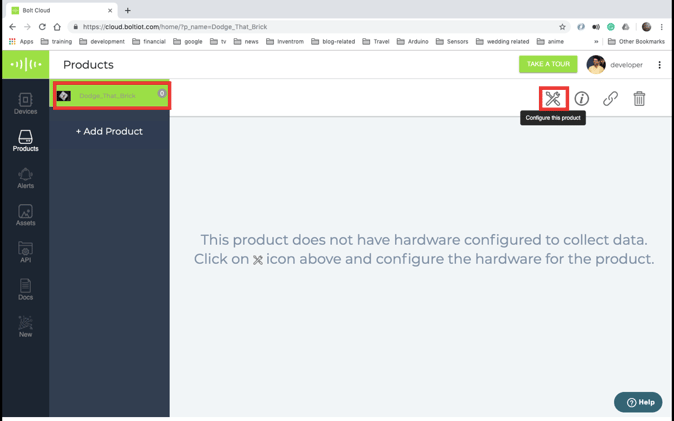Go to Alerts sidebar section
Screen dimensions: 674x421
tap(25, 178)
